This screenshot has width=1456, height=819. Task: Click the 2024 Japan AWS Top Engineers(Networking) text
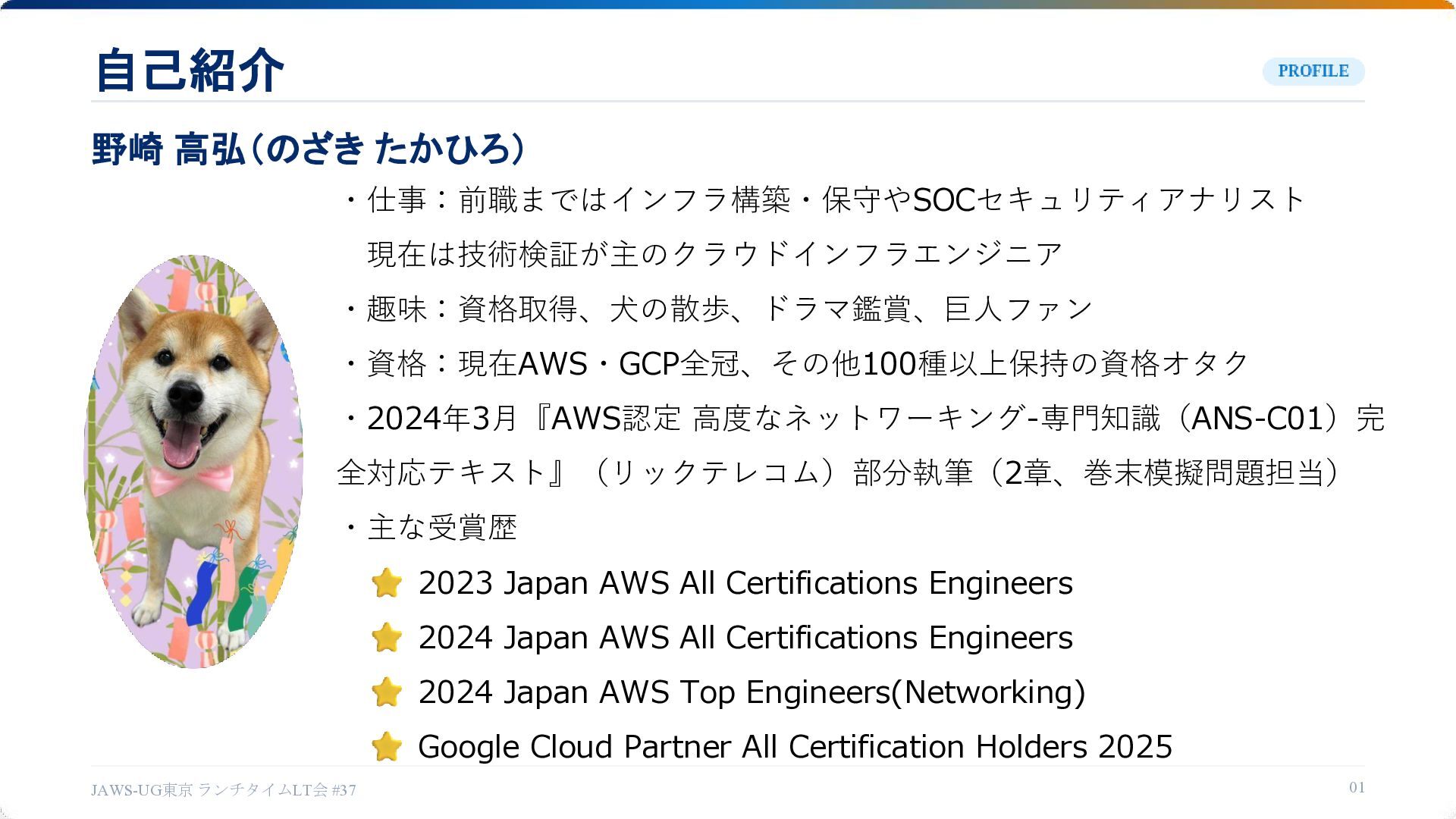coord(752,692)
